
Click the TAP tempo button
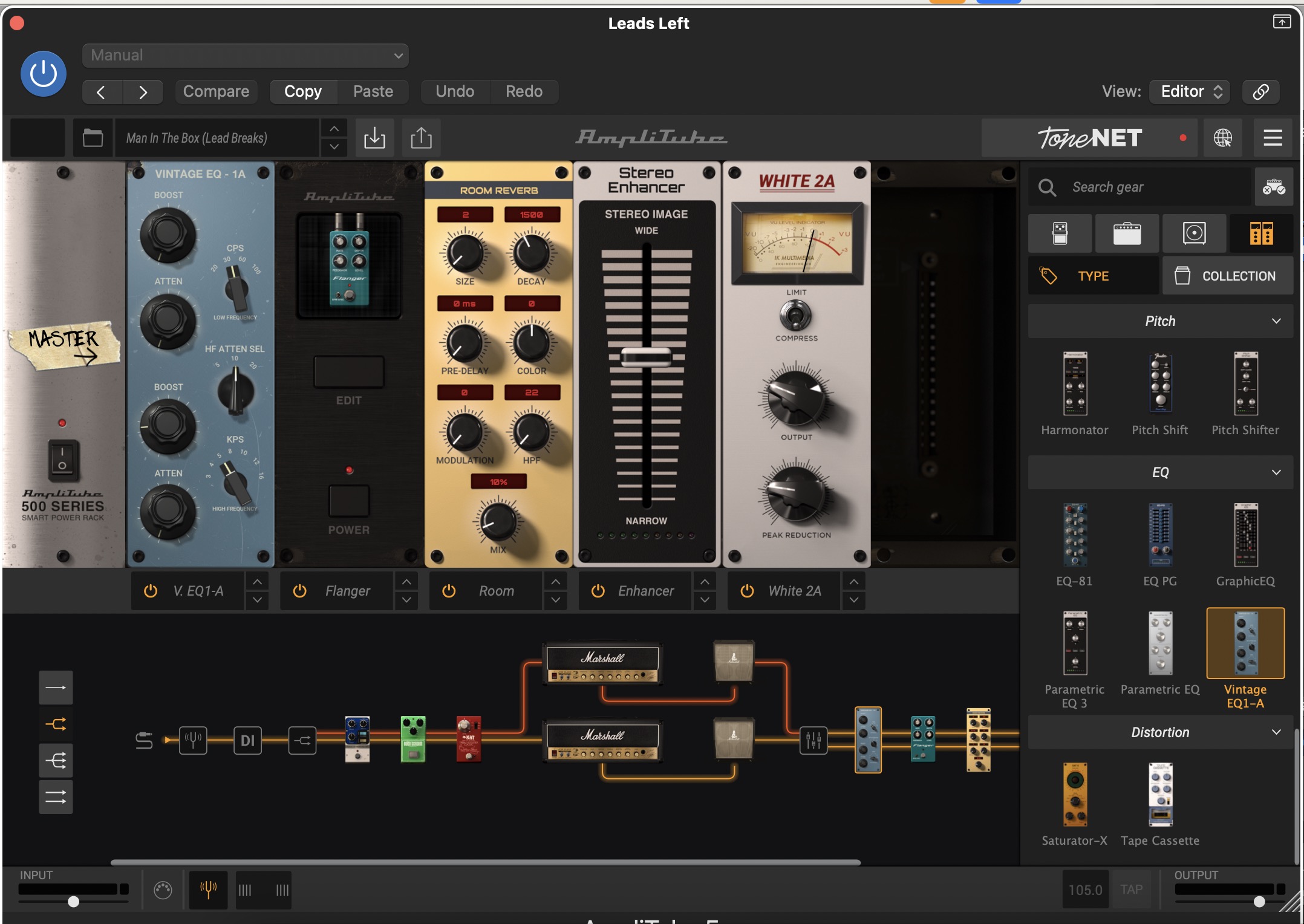point(1131,890)
